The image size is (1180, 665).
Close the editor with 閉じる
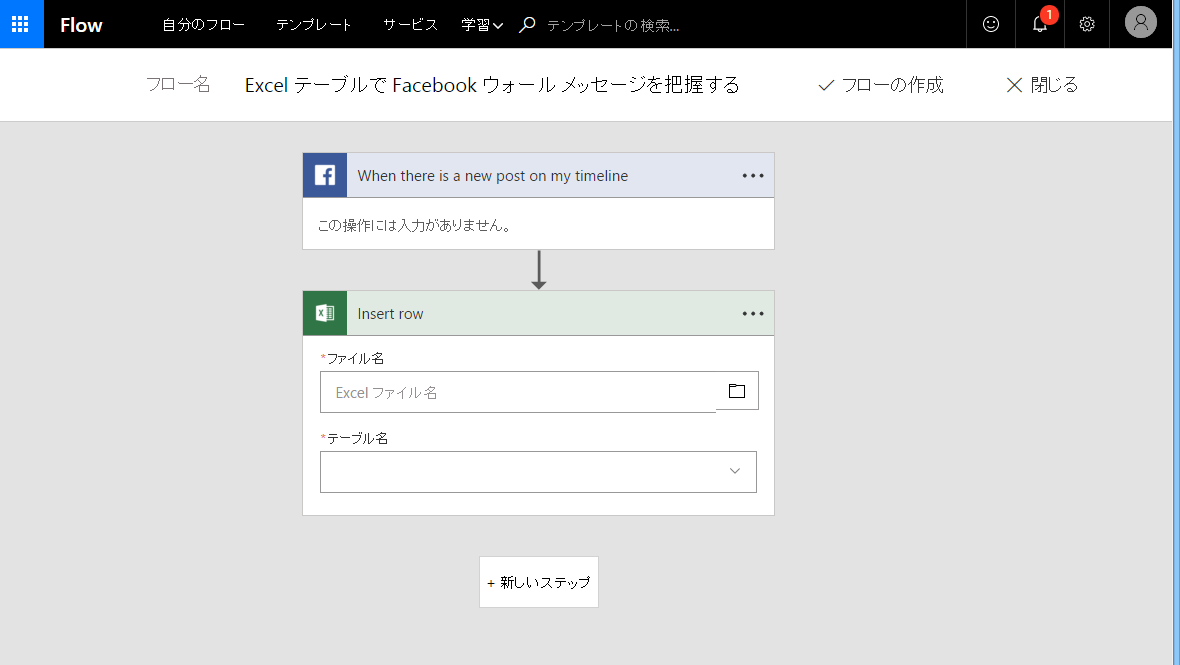(1041, 85)
